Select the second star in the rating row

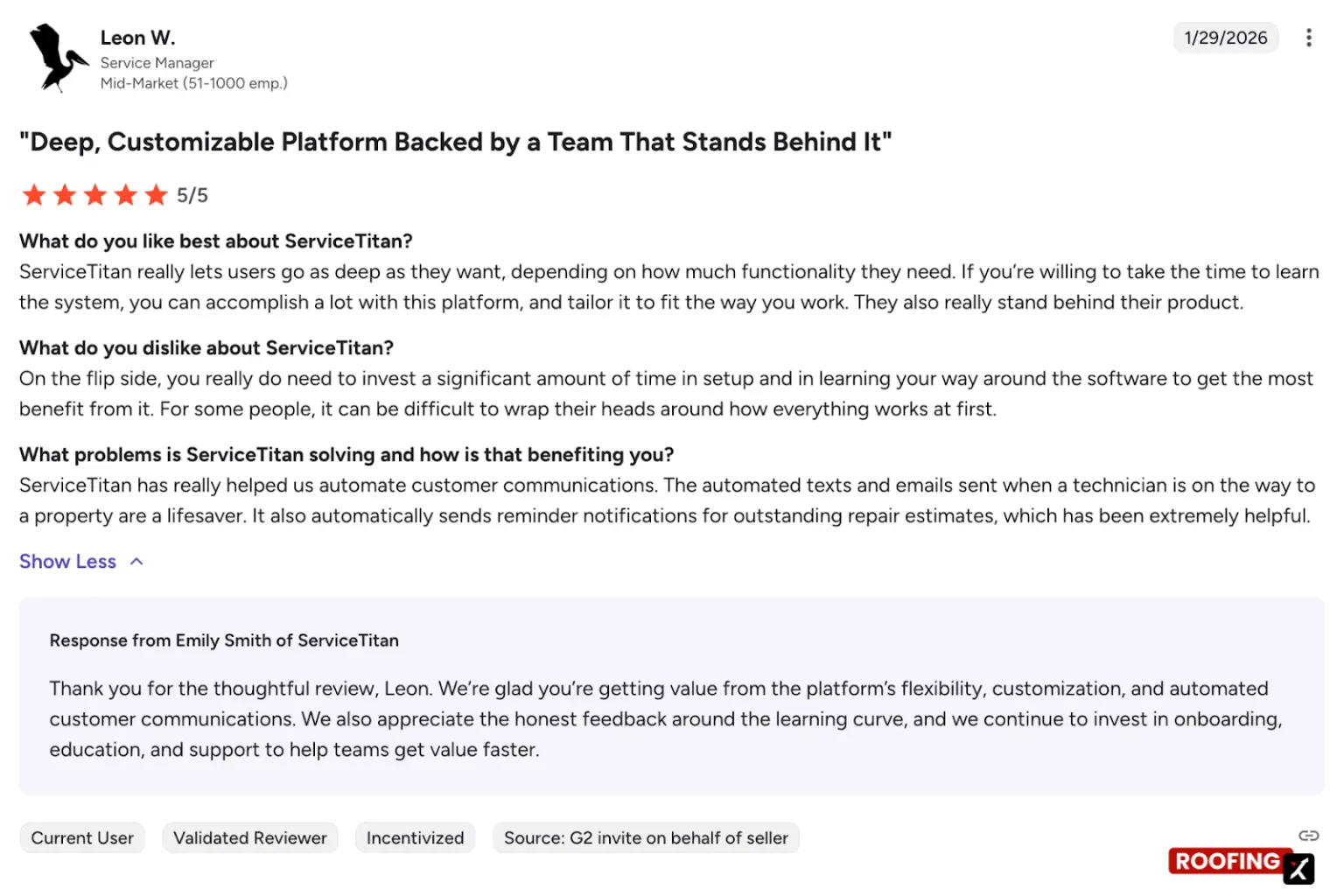coord(65,194)
